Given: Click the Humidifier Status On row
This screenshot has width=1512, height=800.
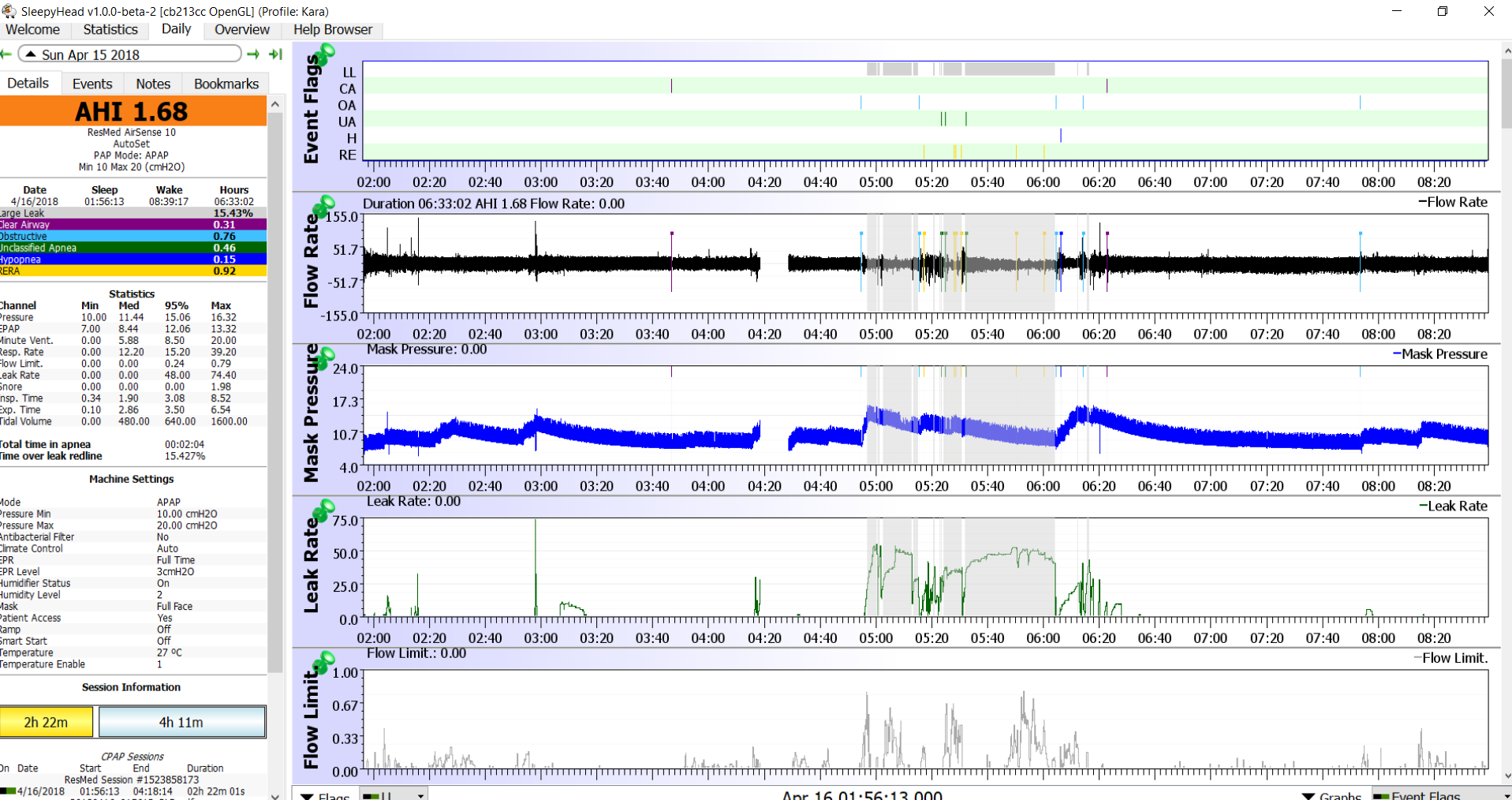Looking at the screenshot, I should pyautogui.click(x=133, y=583).
